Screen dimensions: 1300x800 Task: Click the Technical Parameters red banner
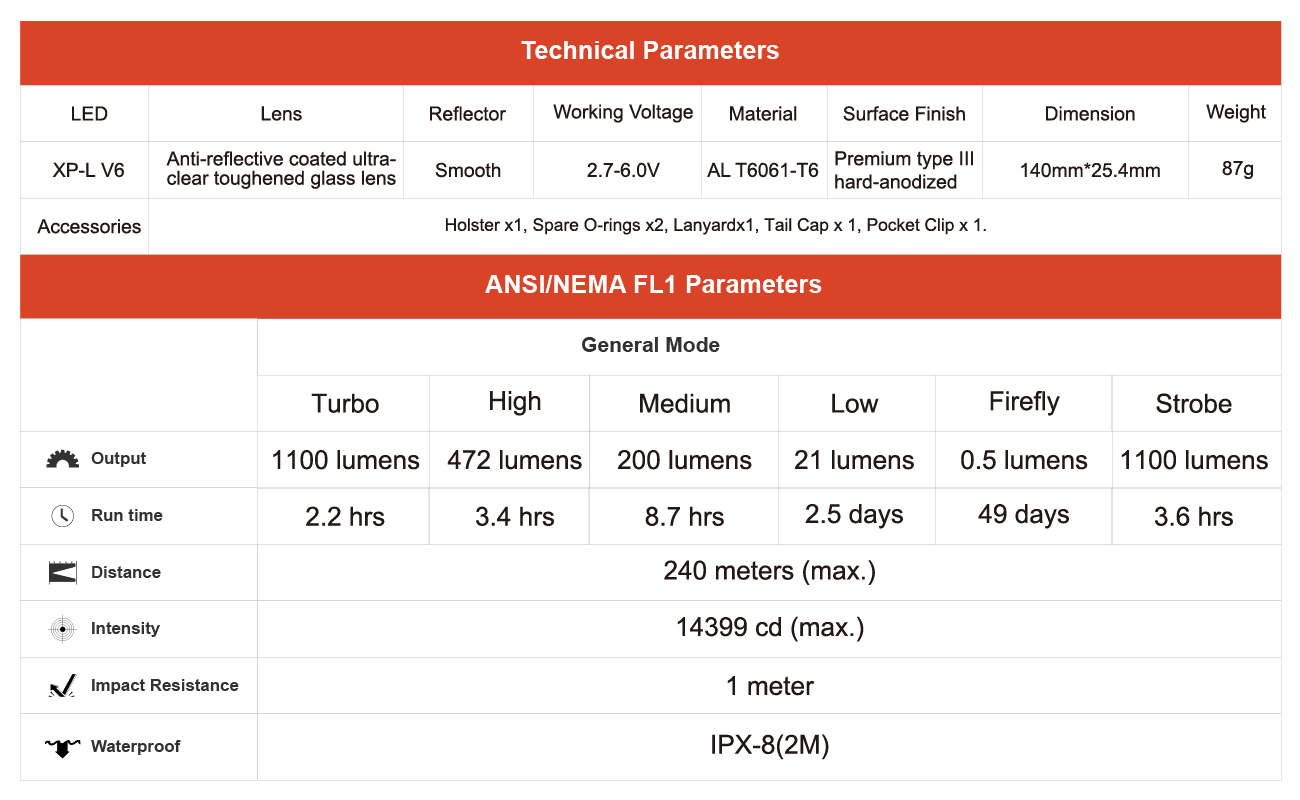point(650,51)
